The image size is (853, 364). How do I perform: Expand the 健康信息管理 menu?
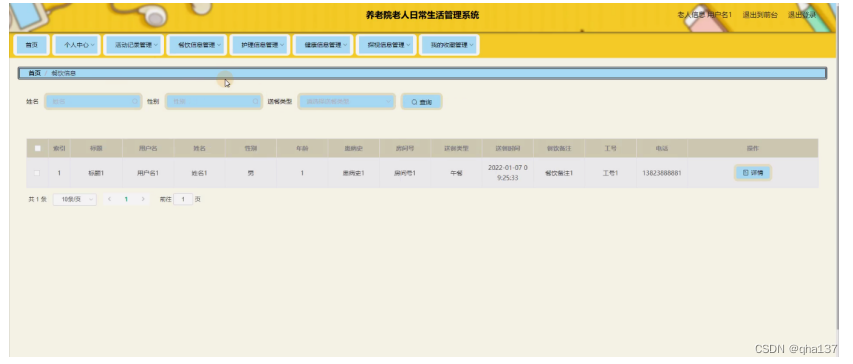click(x=323, y=45)
